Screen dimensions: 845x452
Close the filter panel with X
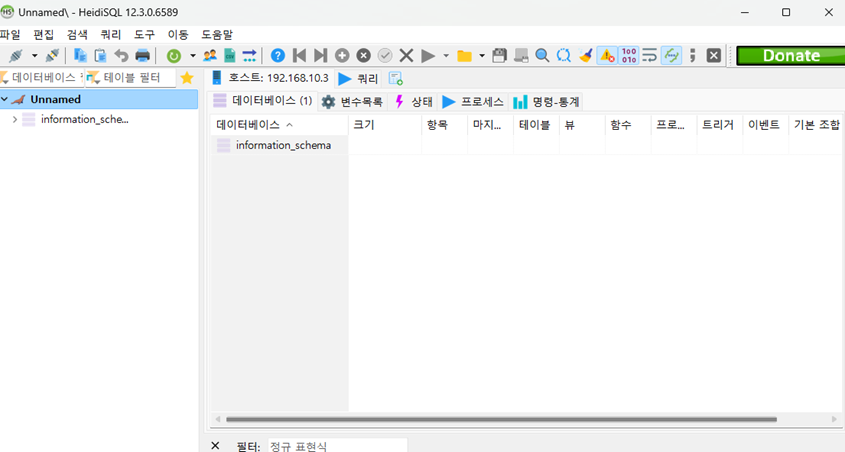(215, 446)
